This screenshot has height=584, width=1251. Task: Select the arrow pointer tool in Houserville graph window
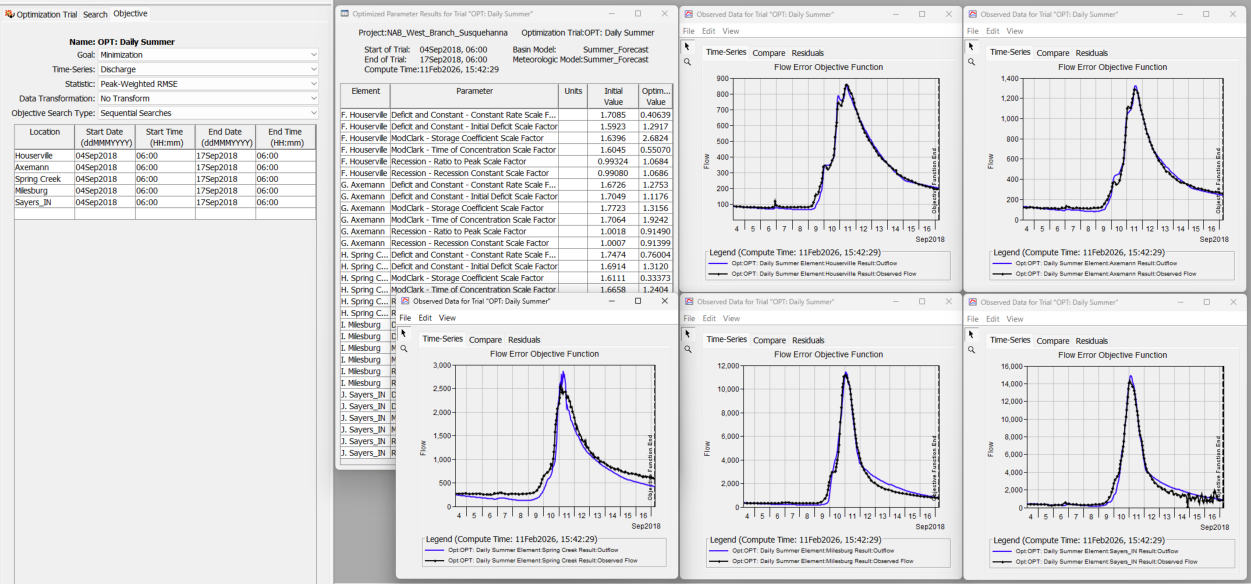[x=688, y=46]
